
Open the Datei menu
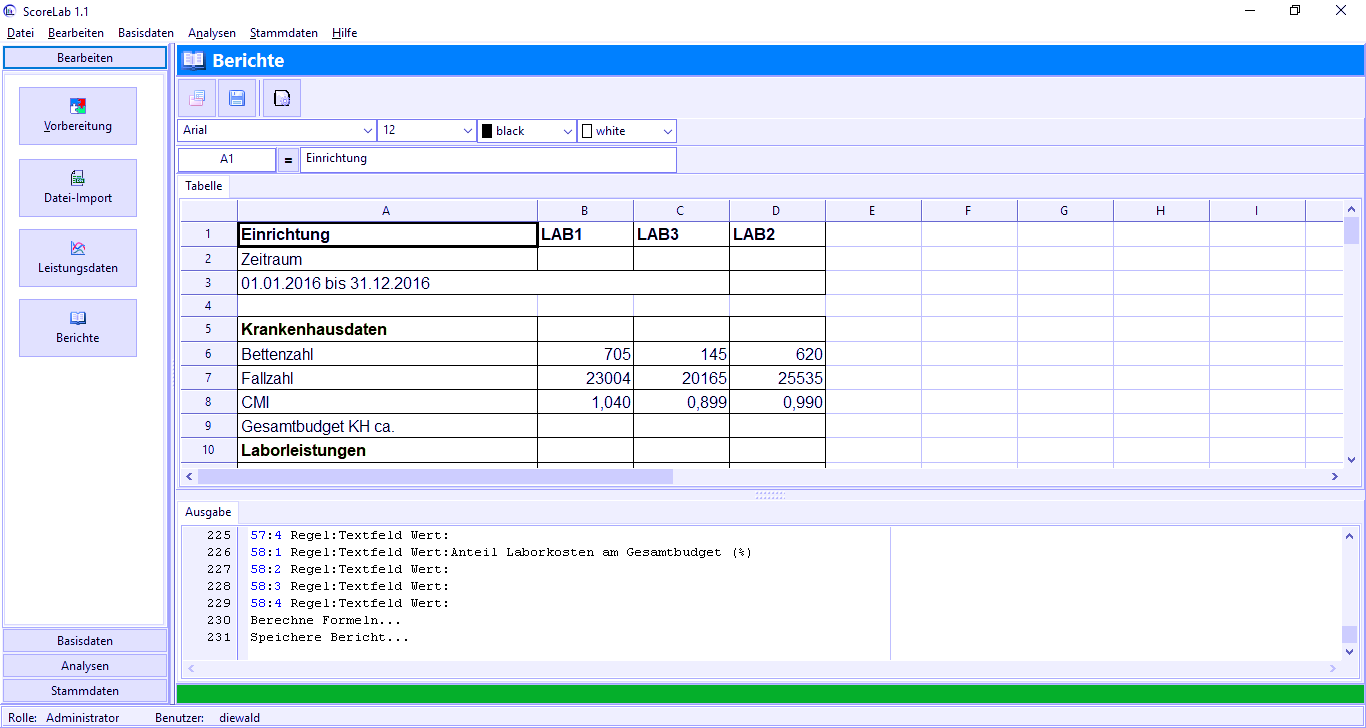tap(20, 32)
